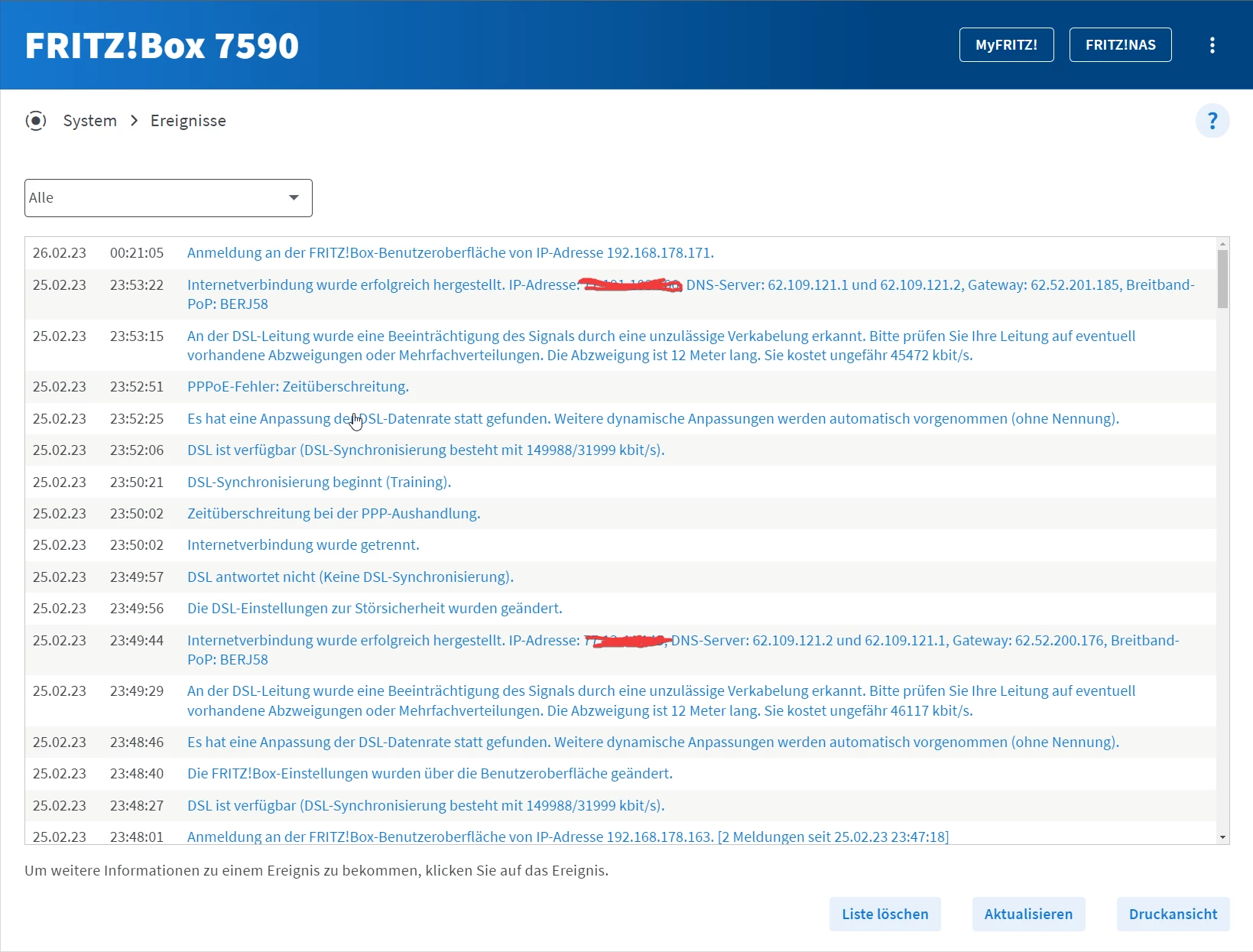This screenshot has width=1253, height=952.
Task: Open the 23:49:29 DSL-Leitung Beeinträchtigung event
Action: pyautogui.click(x=661, y=701)
